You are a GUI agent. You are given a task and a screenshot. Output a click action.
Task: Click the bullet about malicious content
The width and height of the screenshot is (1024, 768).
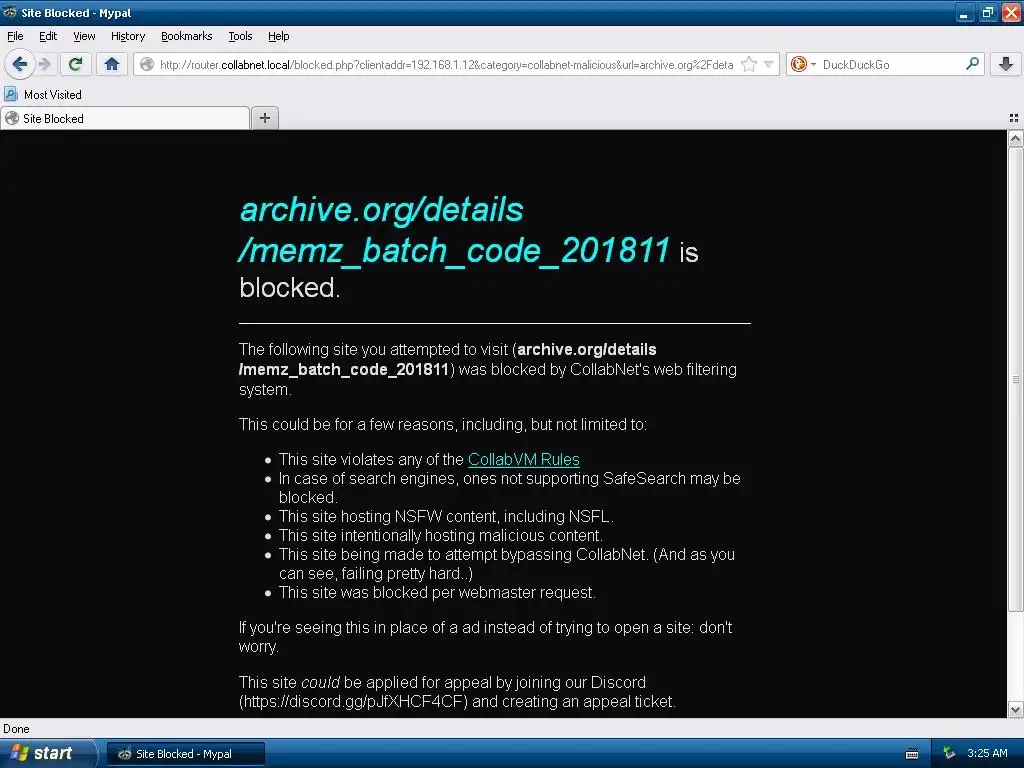coord(441,536)
